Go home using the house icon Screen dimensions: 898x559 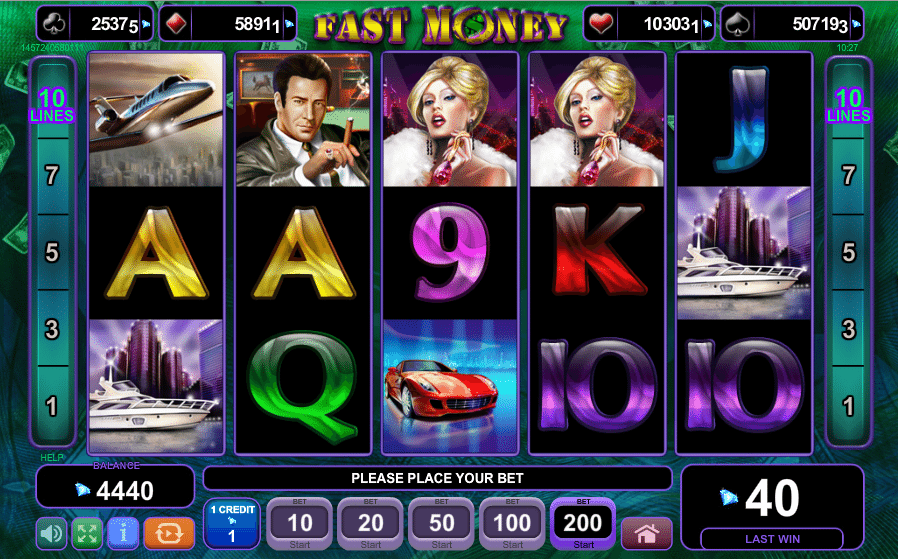pyautogui.click(x=647, y=534)
